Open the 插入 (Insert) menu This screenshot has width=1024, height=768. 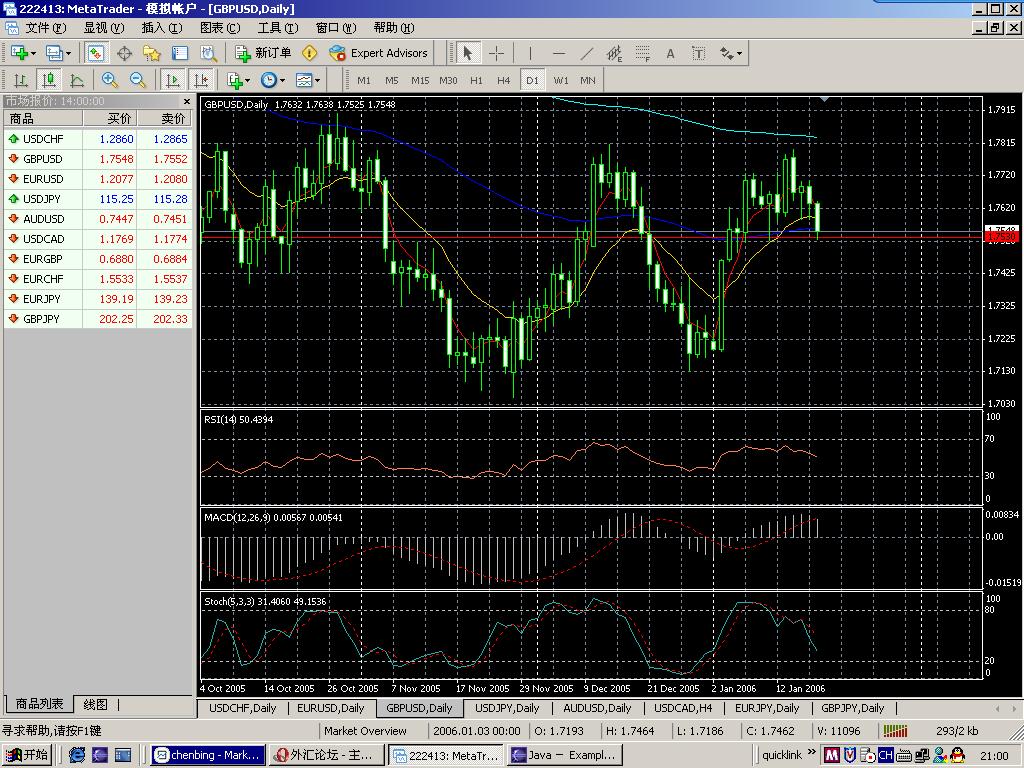point(161,28)
